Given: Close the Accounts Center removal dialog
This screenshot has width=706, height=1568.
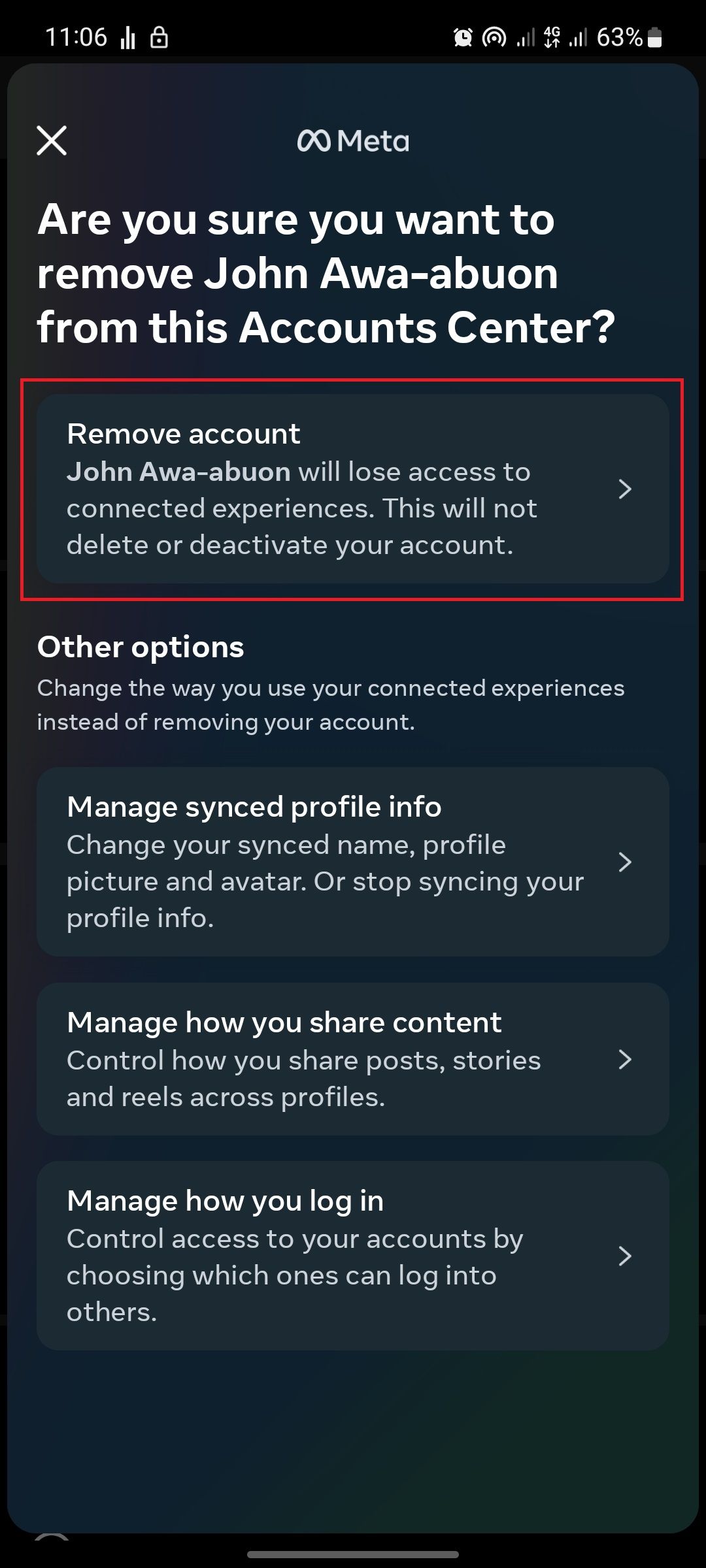Looking at the screenshot, I should 53,141.
